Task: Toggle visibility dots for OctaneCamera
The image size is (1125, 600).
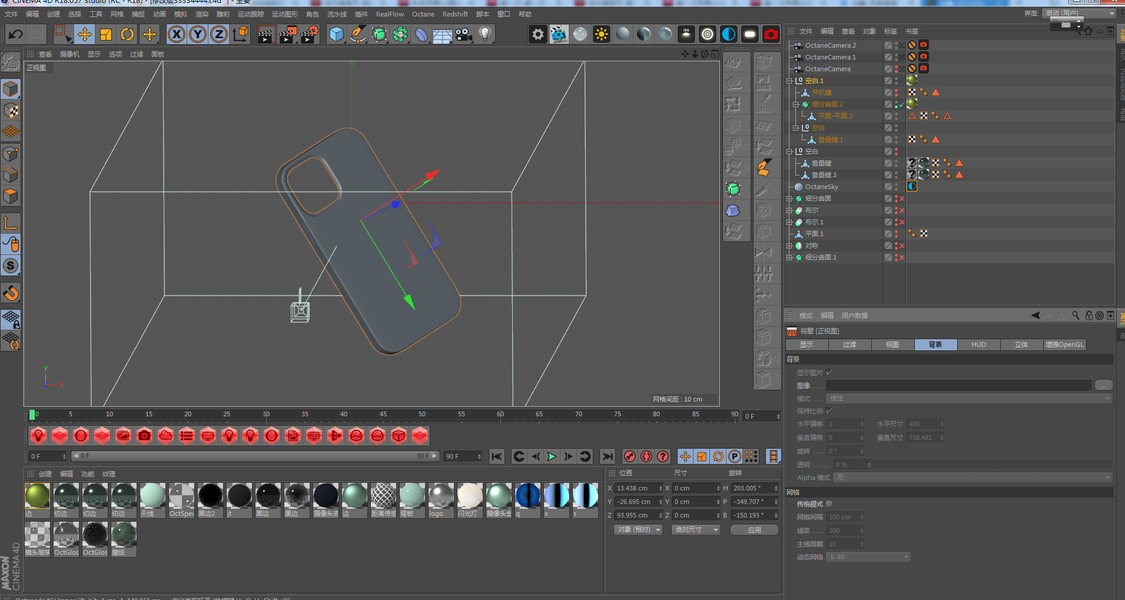Action: (x=896, y=69)
